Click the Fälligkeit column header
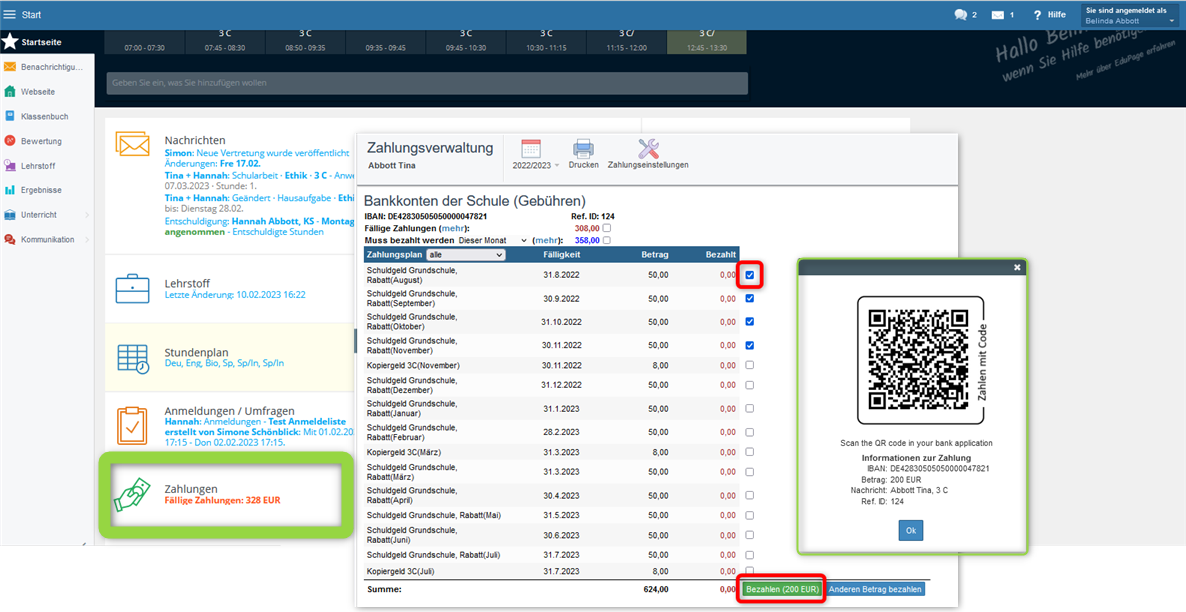The image size is (1186, 612). [561, 255]
